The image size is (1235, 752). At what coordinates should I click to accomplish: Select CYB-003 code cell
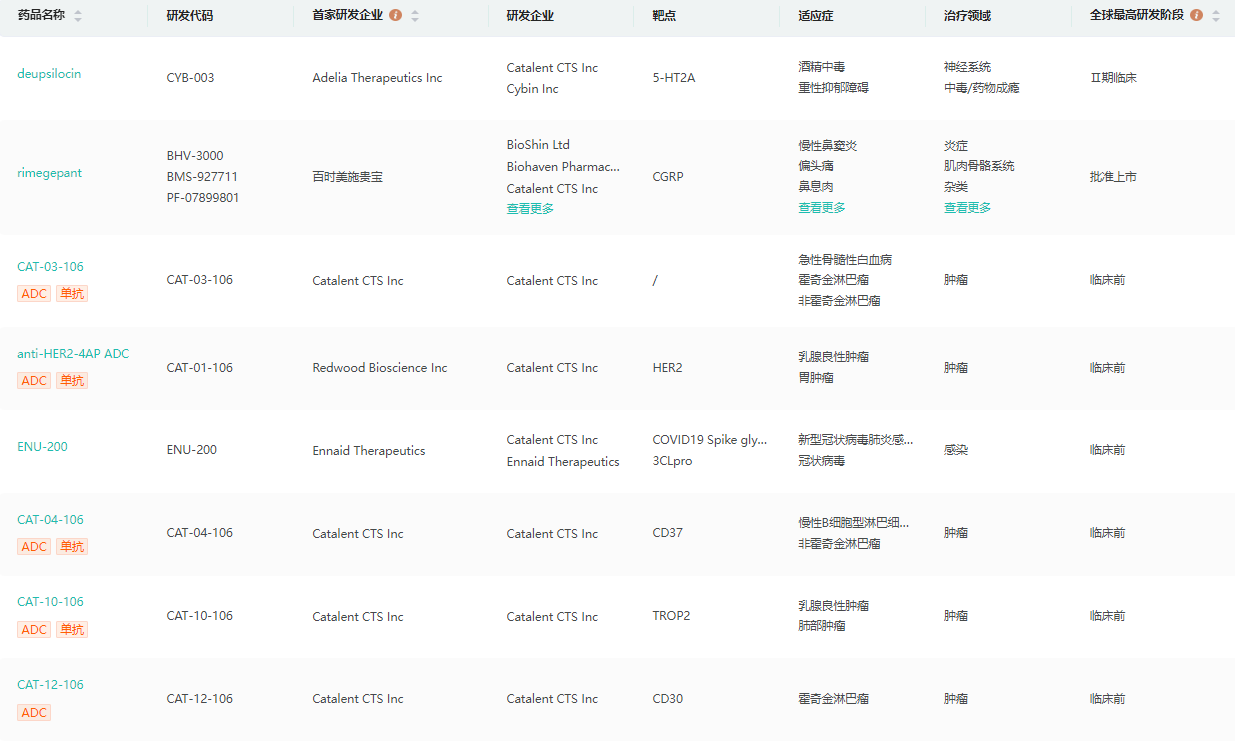191,78
